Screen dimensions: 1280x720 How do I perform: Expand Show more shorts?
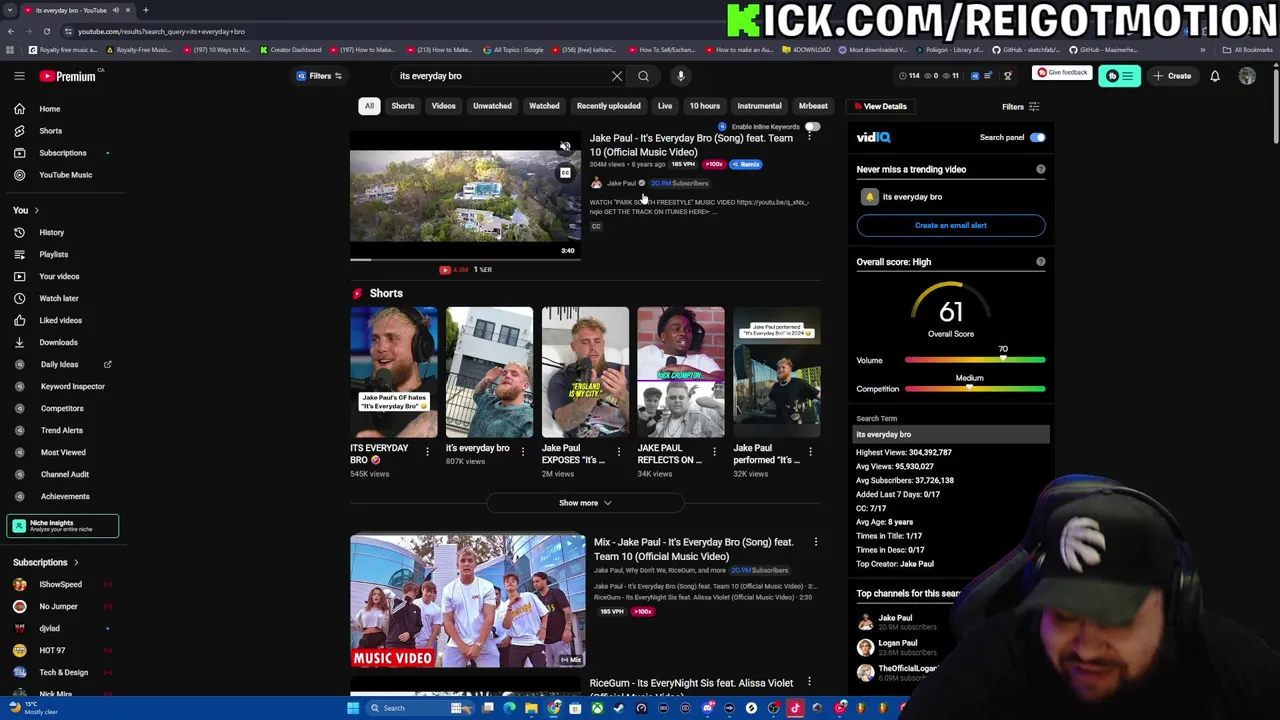tap(585, 503)
